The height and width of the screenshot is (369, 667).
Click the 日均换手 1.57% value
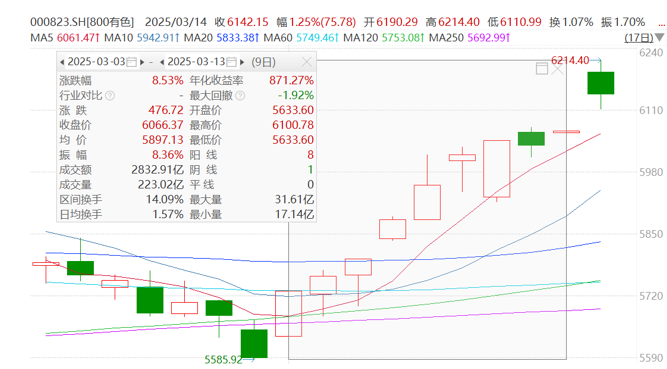tap(168, 215)
